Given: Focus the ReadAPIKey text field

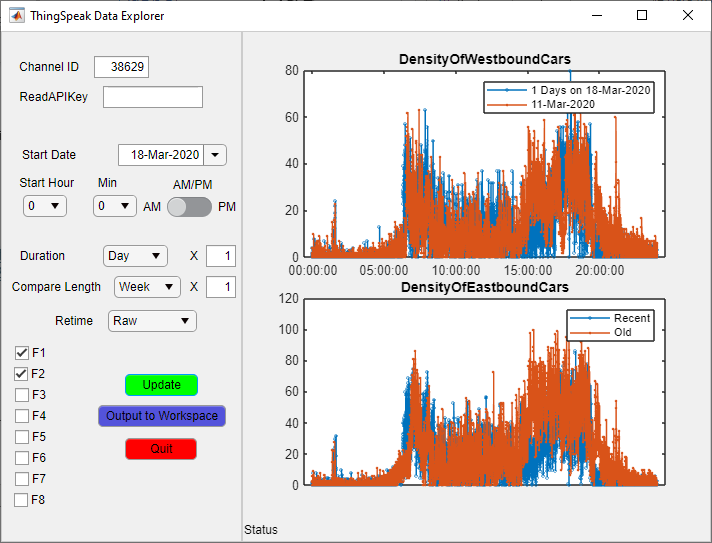Looking at the screenshot, I should (152, 97).
